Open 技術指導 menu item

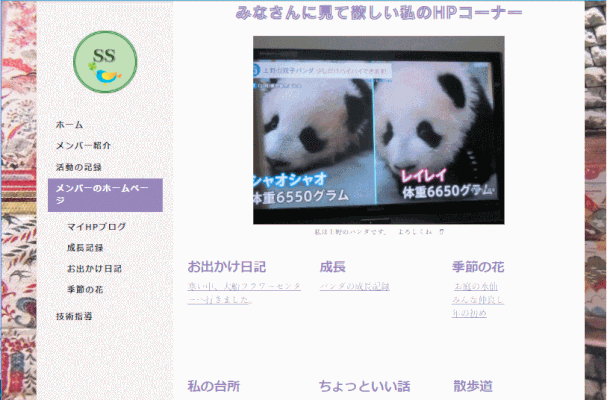(74, 316)
